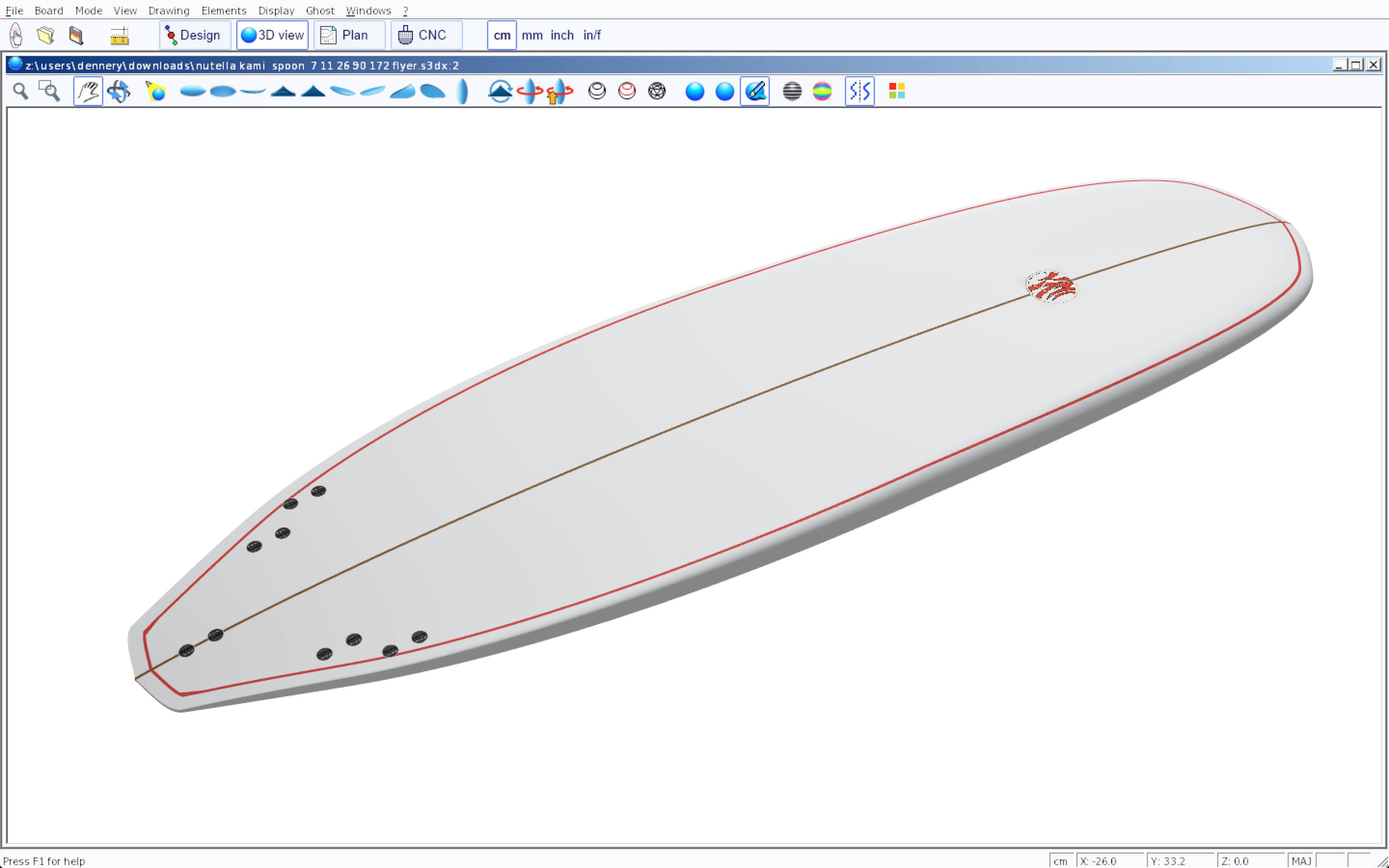
Task: Click the four-color squares palette icon
Action: click(897, 91)
